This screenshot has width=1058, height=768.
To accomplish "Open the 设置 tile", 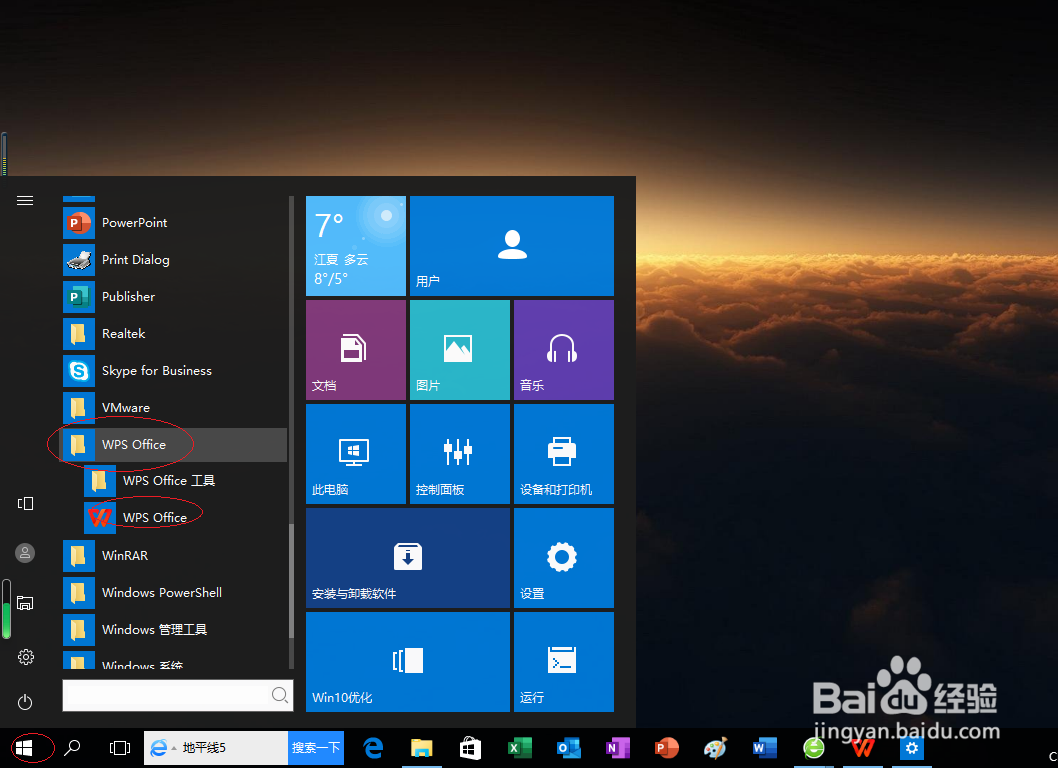I will click(x=564, y=558).
